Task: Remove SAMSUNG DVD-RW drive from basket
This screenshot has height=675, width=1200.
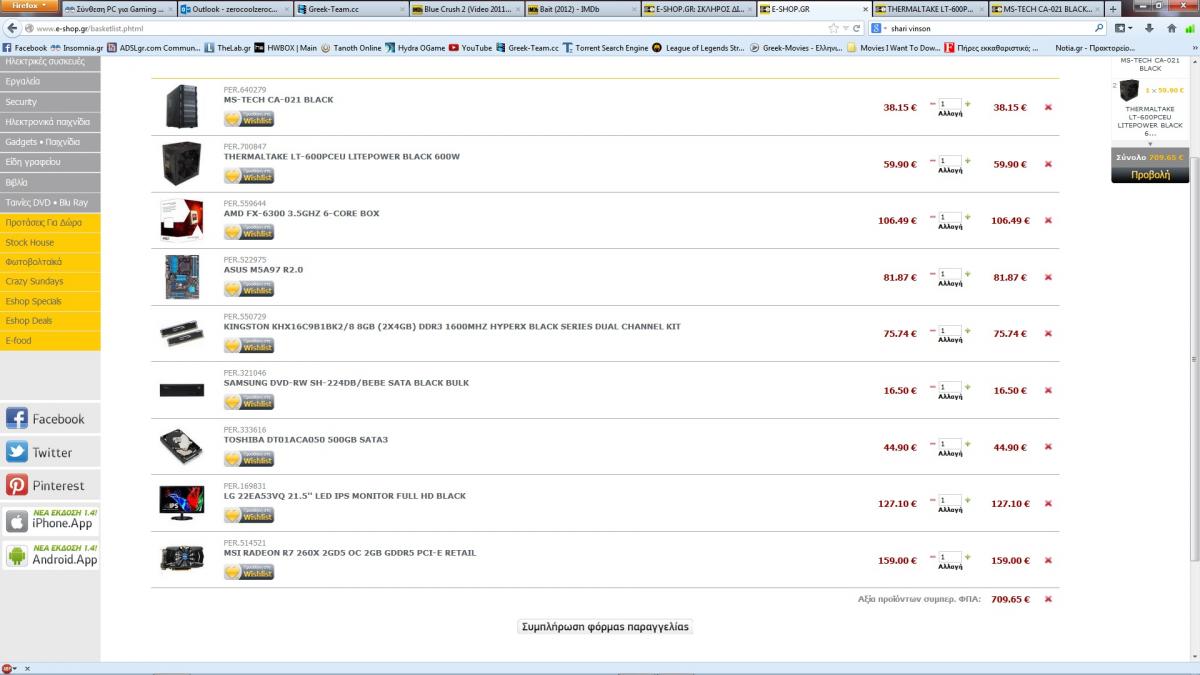Action: click(1048, 391)
